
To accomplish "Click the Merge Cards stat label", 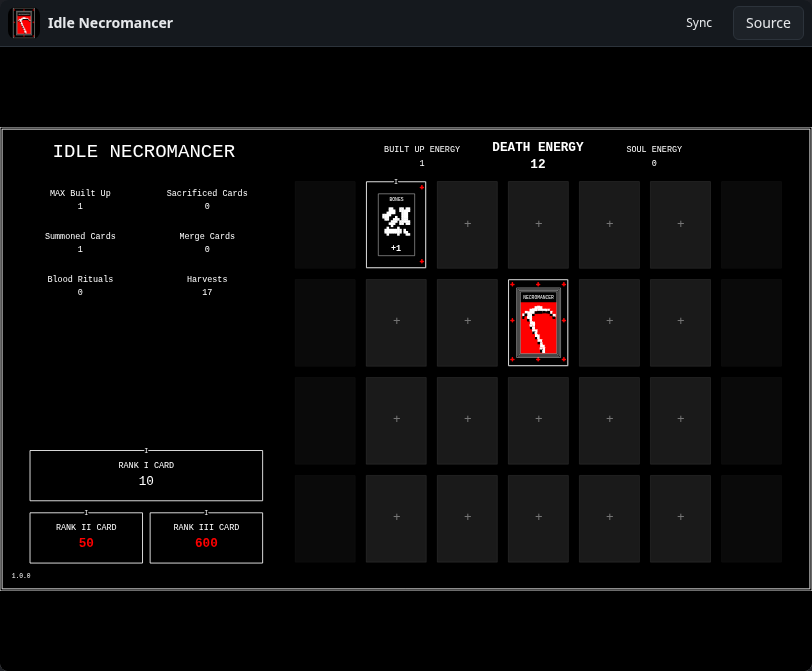I will coord(207,236).
